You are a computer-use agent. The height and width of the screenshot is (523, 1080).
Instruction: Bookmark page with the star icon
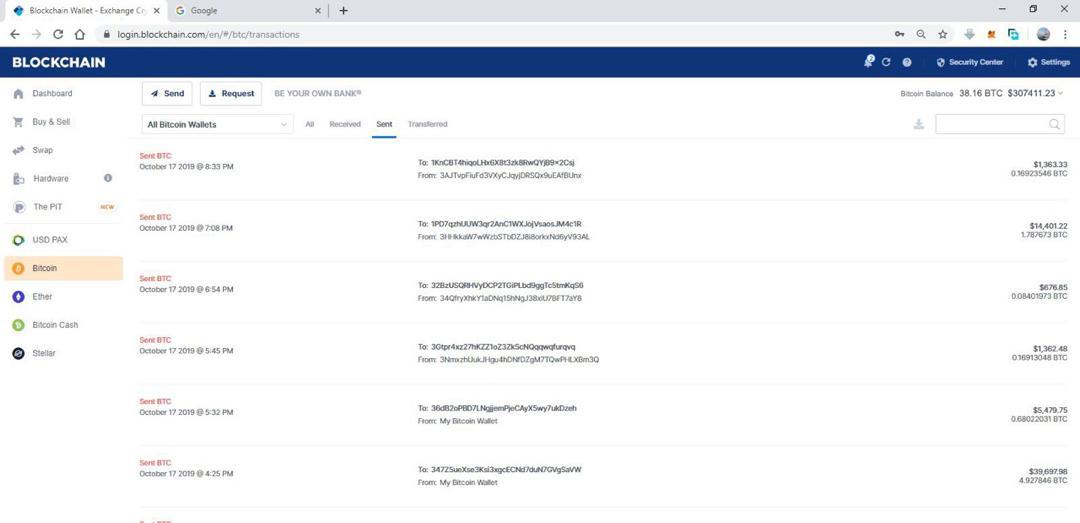pos(942,34)
